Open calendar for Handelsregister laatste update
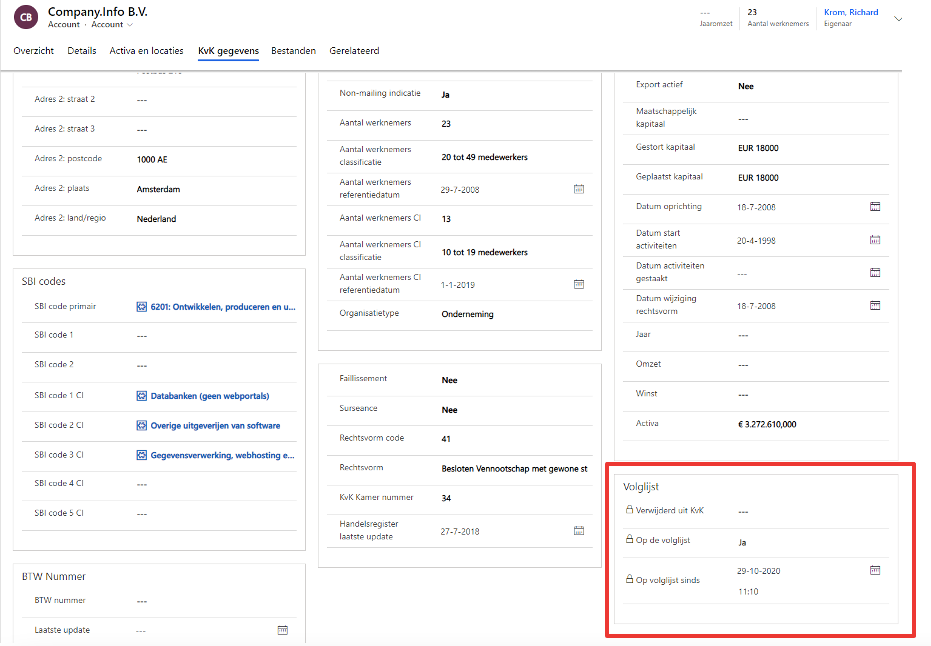Viewport: 931px width, 646px height. pyautogui.click(x=578, y=531)
